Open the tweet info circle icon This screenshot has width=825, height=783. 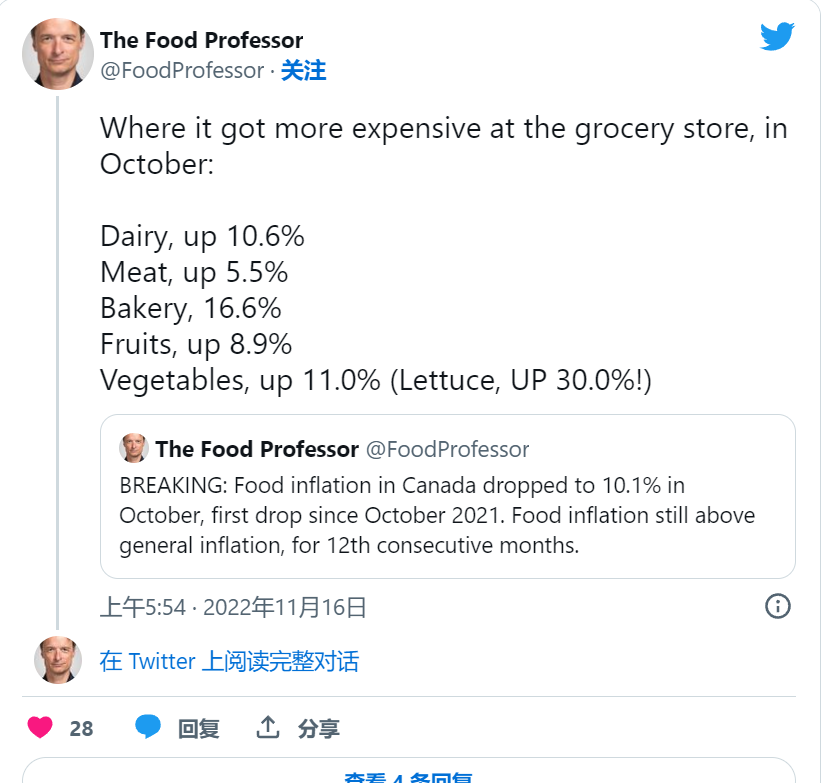pyautogui.click(x=777, y=606)
